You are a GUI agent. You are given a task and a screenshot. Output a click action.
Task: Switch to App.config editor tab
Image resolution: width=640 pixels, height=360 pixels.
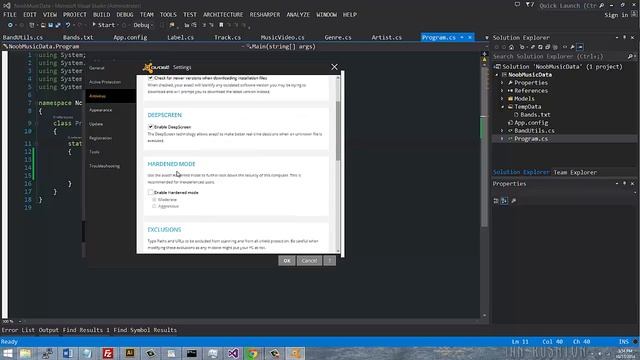click(130, 37)
